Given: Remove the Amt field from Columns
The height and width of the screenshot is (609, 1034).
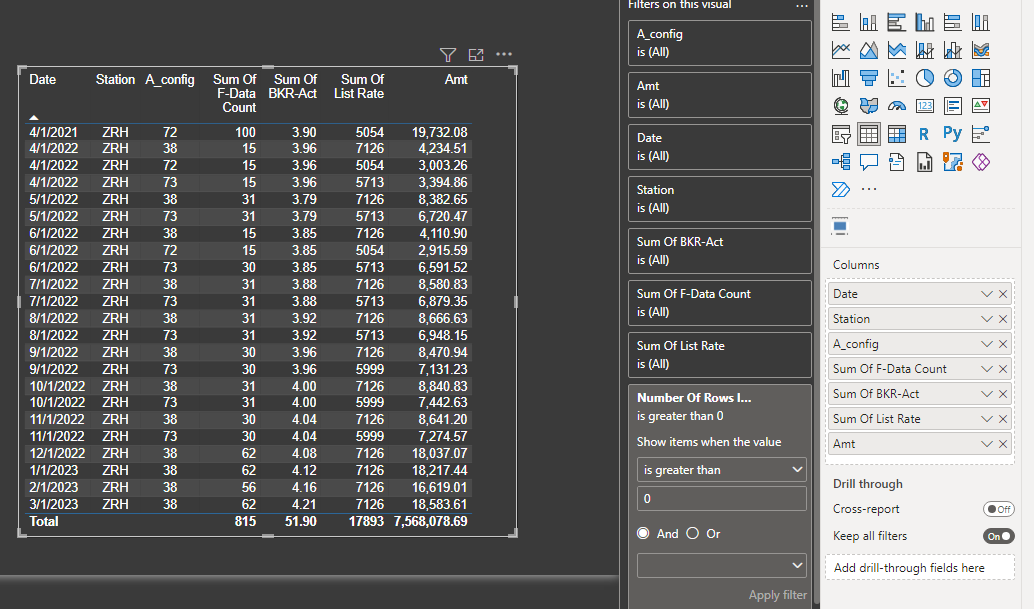Looking at the screenshot, I should [1004, 444].
